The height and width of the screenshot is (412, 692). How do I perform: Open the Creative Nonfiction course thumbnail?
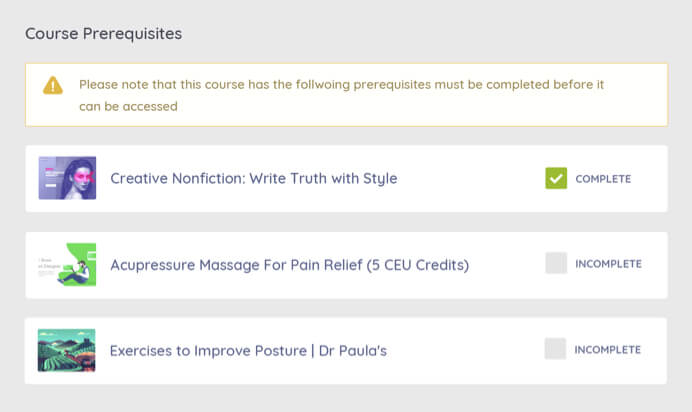(x=67, y=178)
